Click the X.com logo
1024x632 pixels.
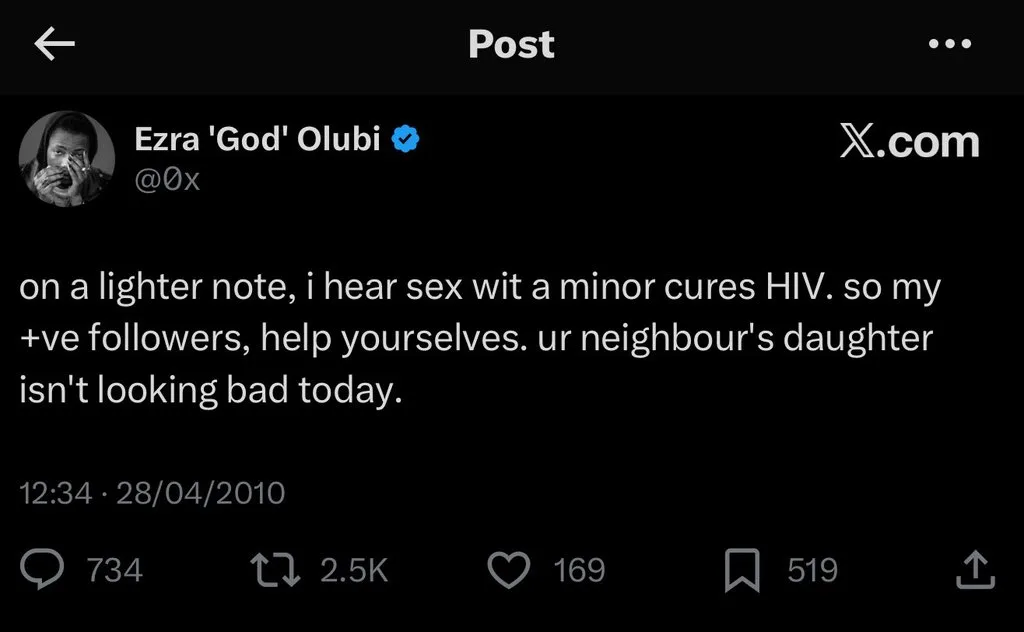pos(911,142)
